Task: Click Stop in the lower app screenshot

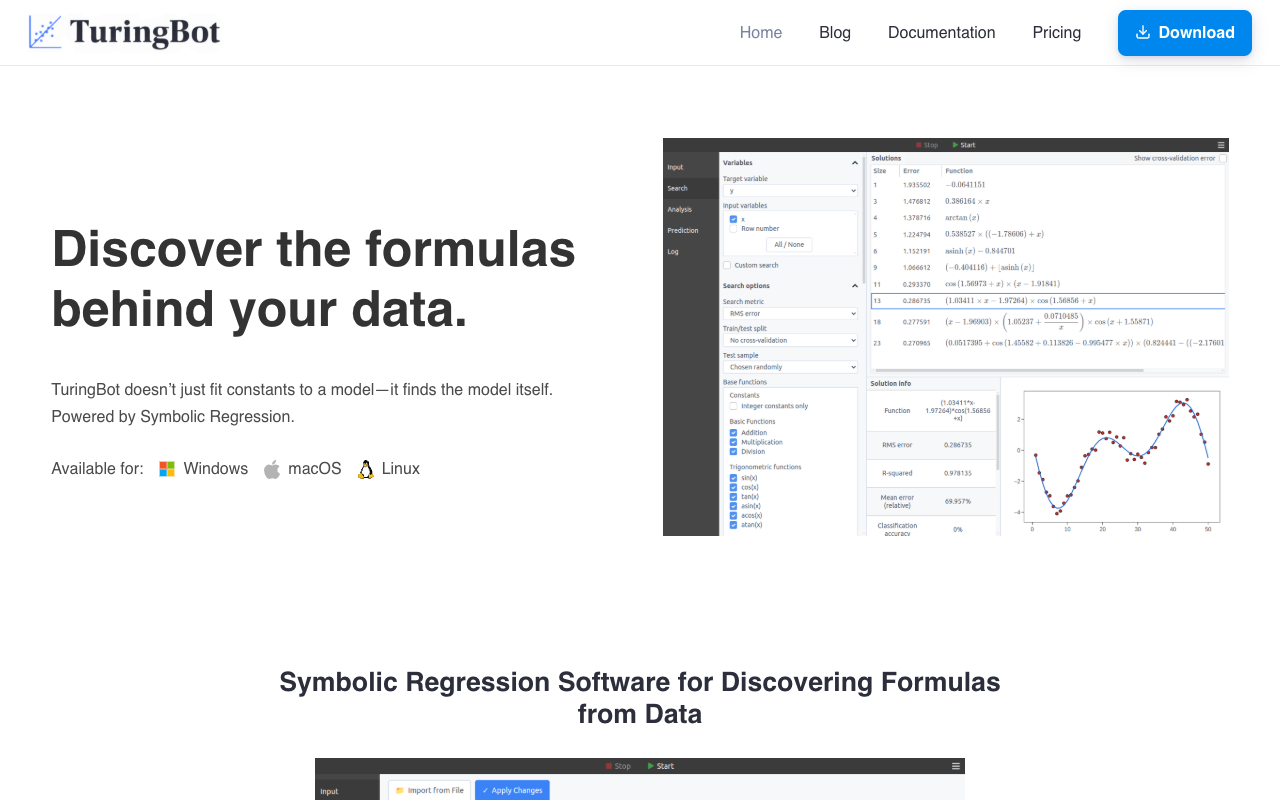Action: (618, 766)
